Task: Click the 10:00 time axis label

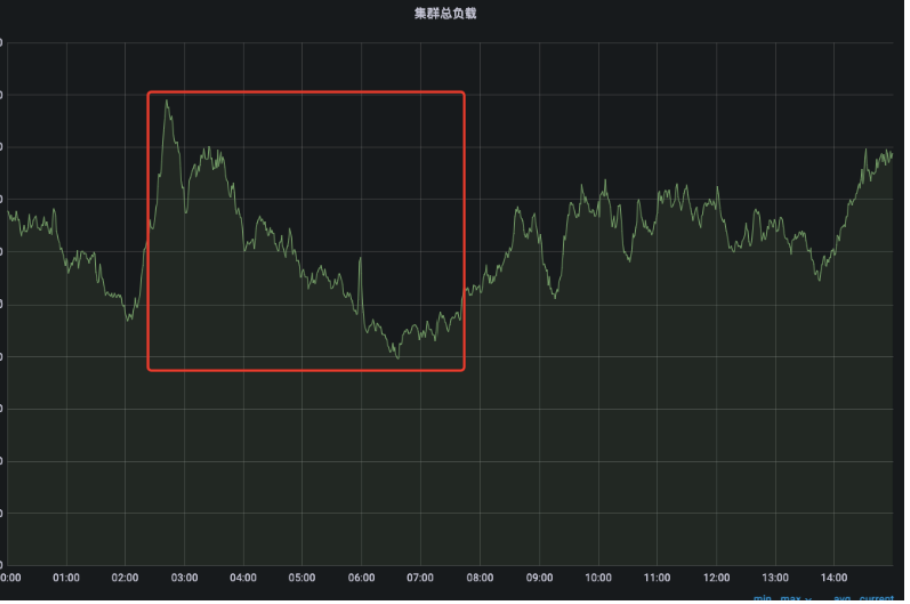Action: [598, 578]
